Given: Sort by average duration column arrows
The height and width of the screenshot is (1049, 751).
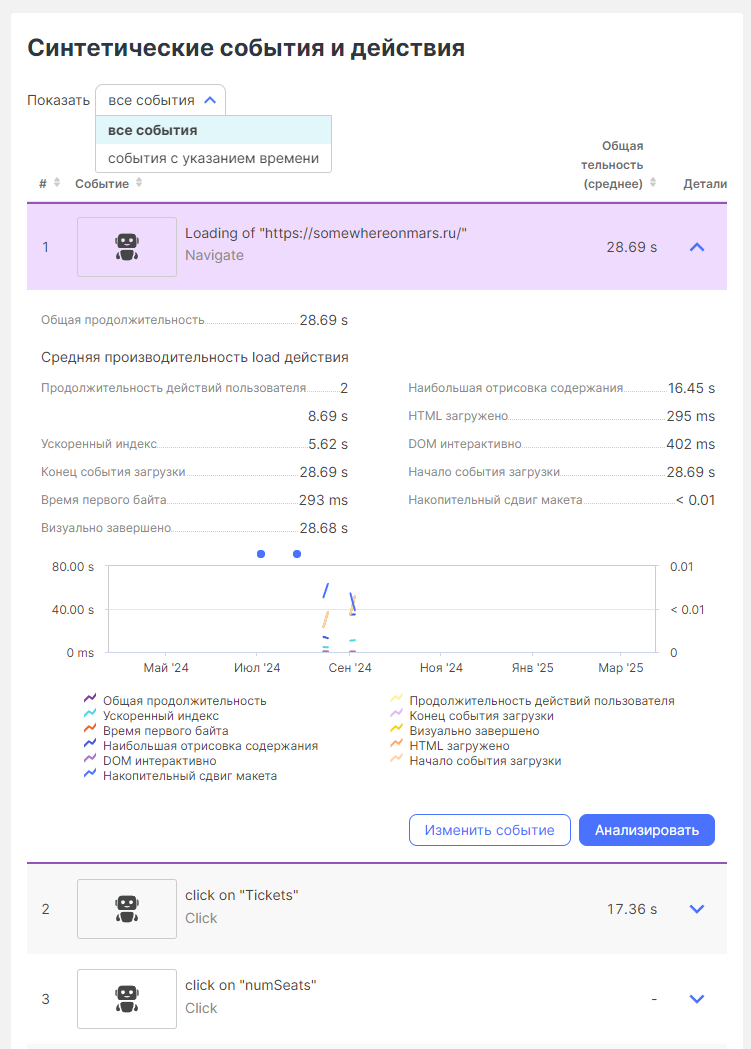Looking at the screenshot, I should [x=653, y=183].
